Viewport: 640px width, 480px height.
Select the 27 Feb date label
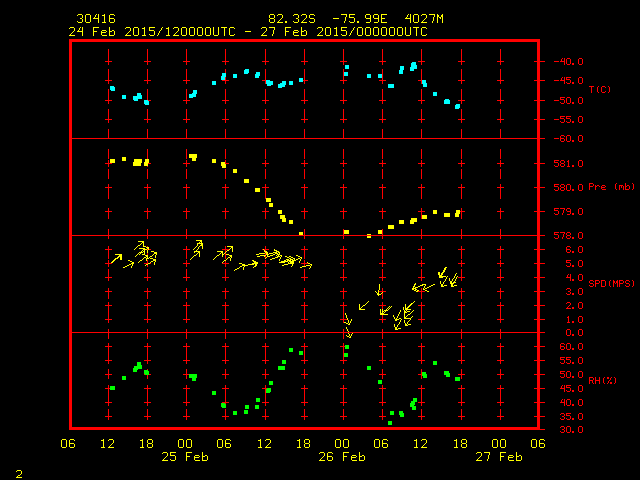point(498,456)
